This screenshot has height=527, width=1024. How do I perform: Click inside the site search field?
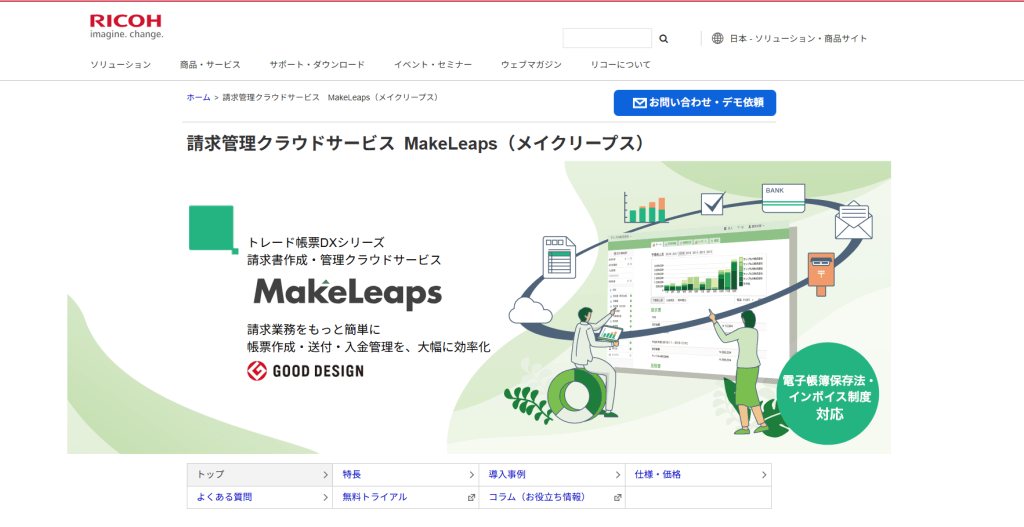pos(607,39)
